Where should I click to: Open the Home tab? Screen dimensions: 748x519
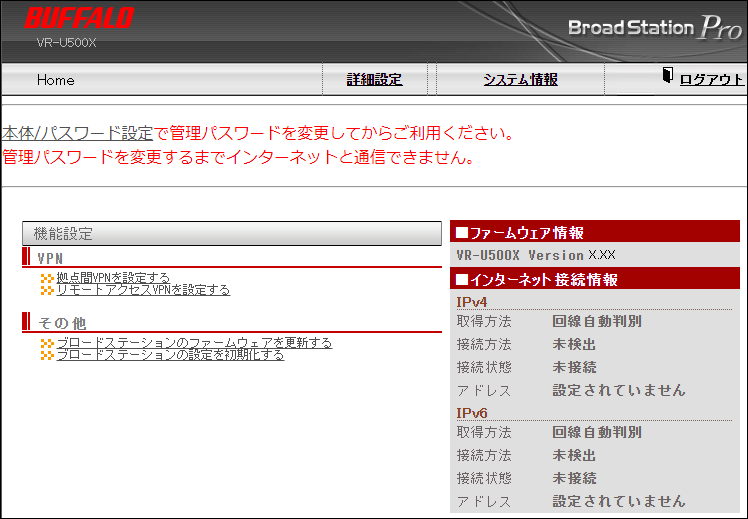(x=55, y=80)
